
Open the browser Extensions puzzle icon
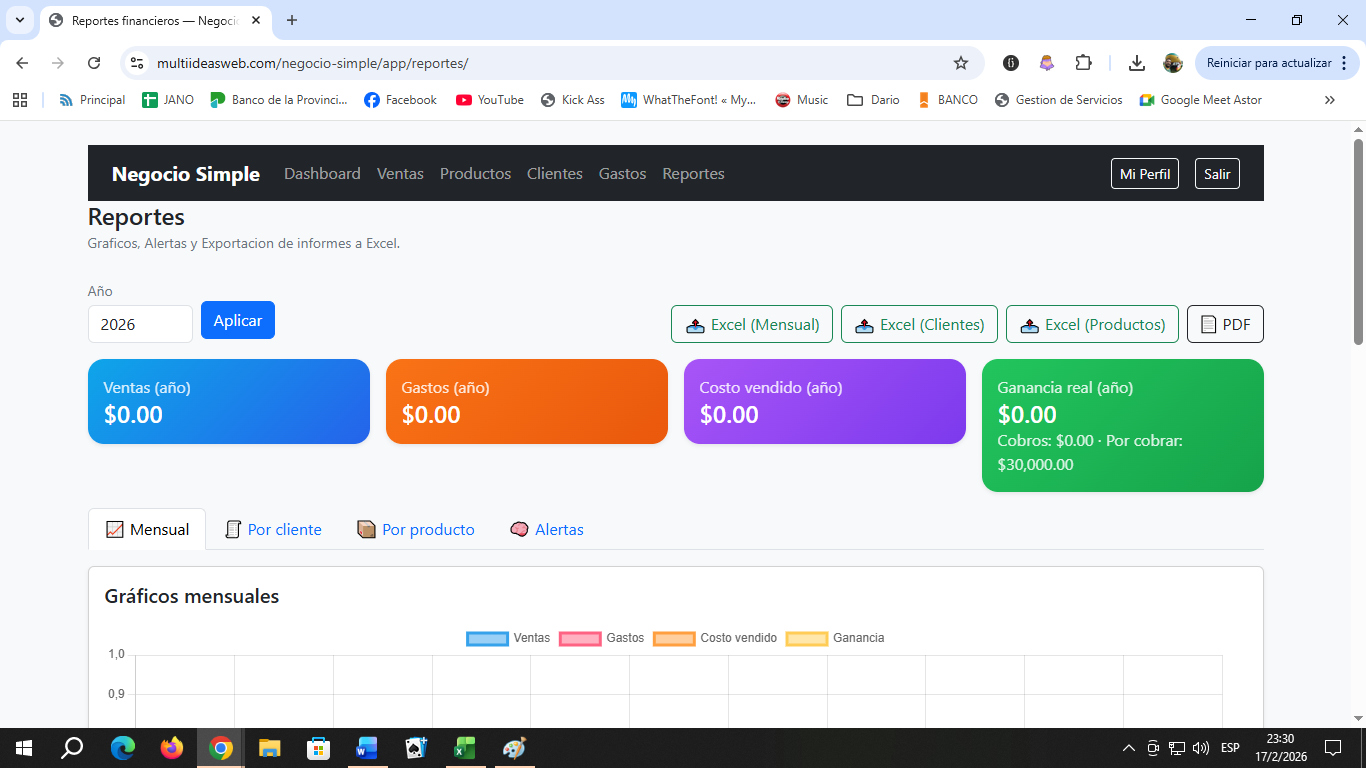point(1084,62)
